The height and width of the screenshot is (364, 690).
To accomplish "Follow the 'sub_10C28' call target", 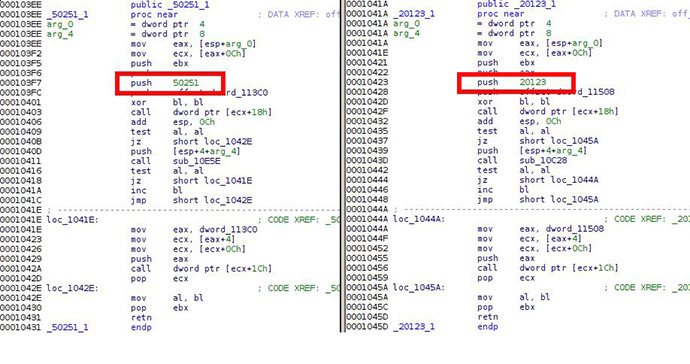I will click(x=543, y=160).
